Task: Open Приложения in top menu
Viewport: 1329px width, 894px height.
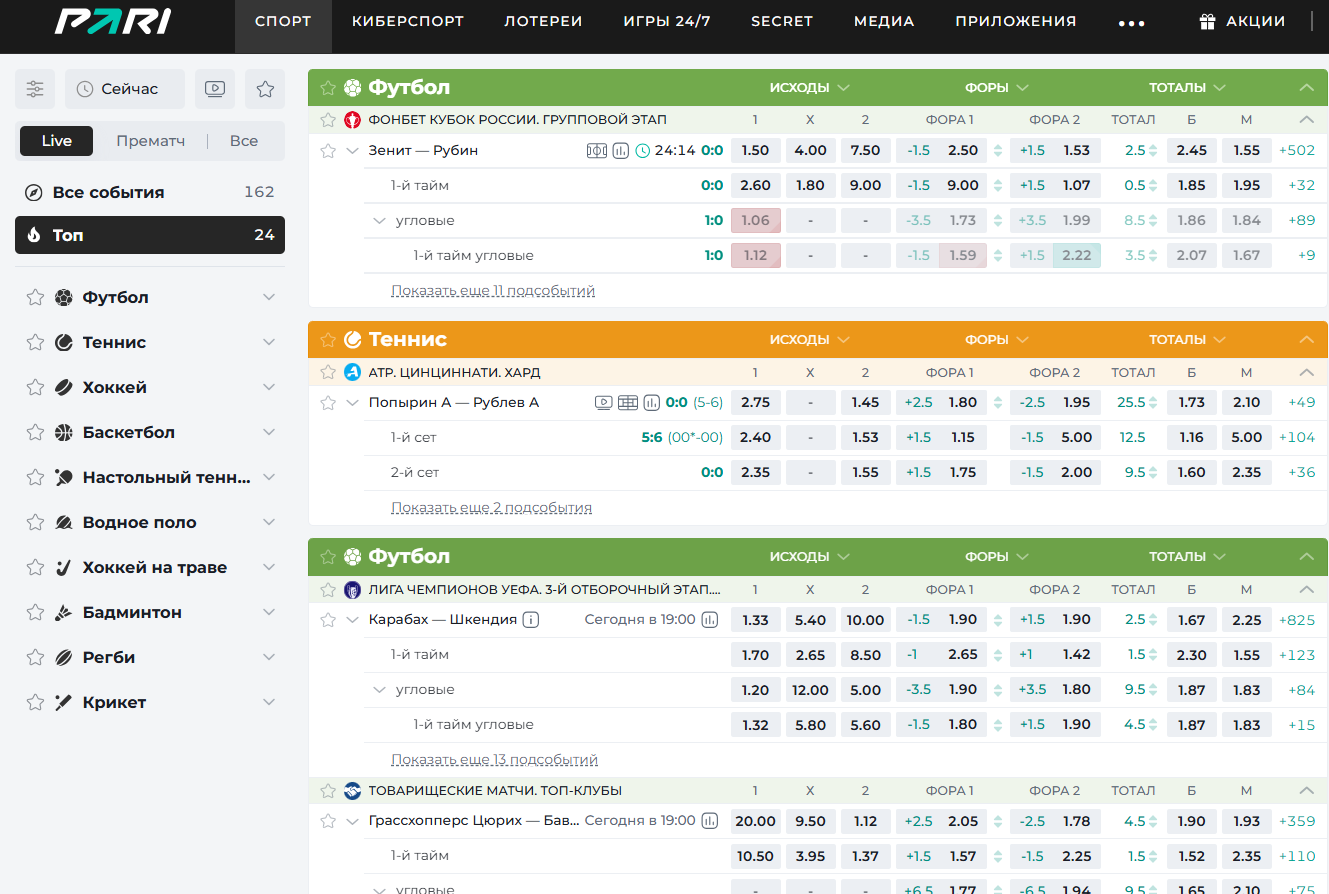Action: click(1015, 21)
